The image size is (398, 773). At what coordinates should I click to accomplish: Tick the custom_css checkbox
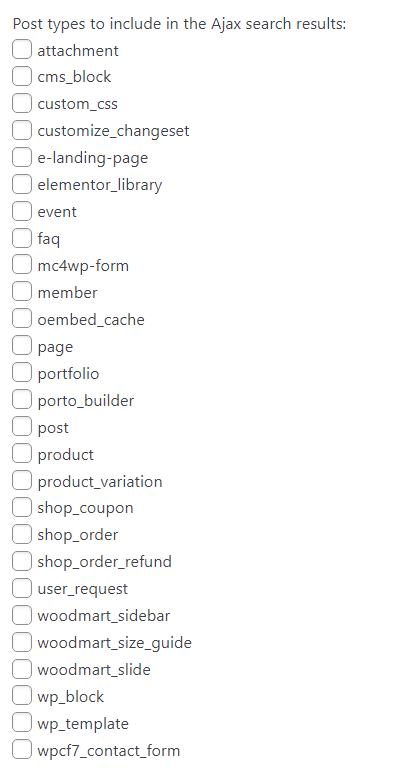(22, 104)
